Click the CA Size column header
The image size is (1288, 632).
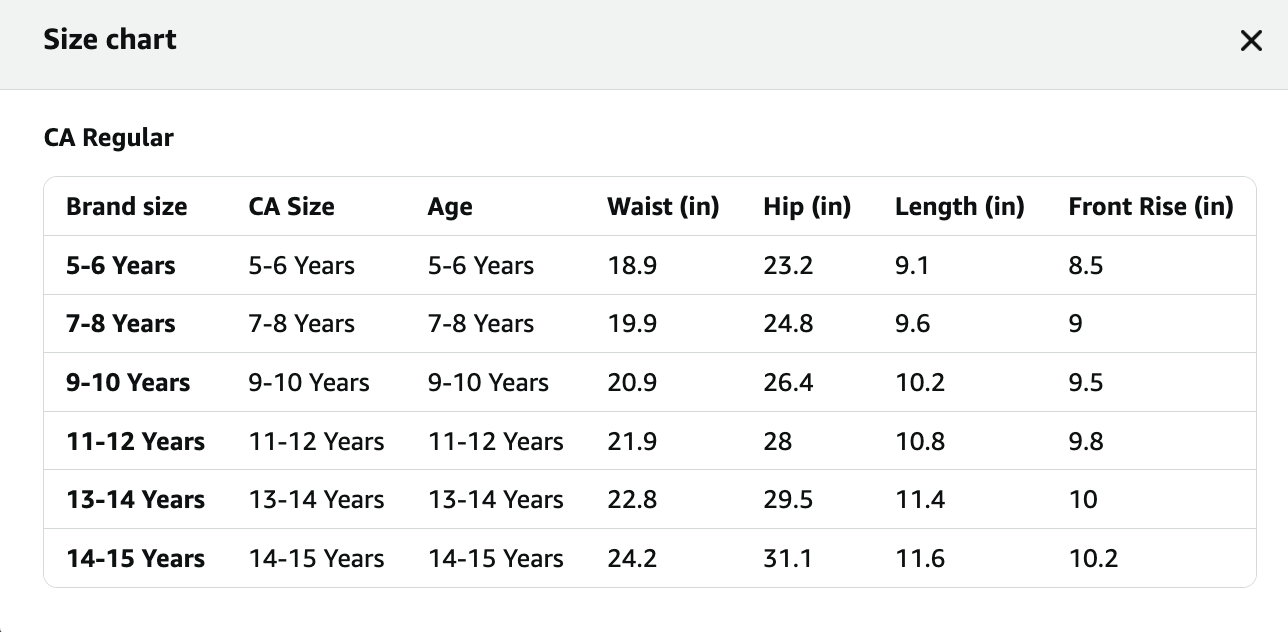[x=292, y=207]
